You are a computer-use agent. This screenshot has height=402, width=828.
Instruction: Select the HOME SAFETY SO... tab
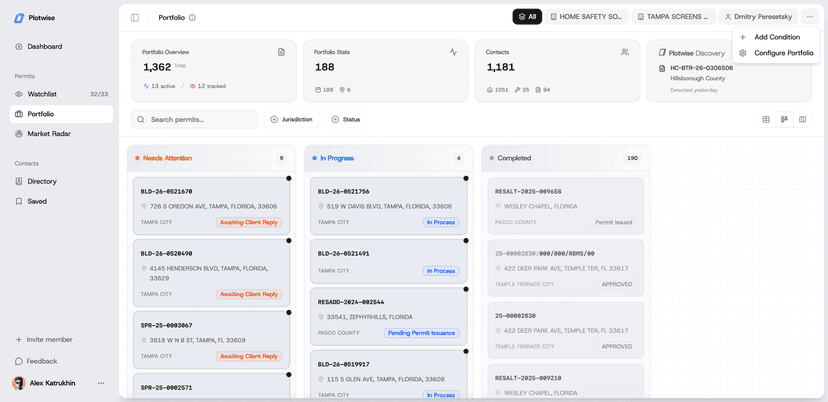tap(587, 17)
